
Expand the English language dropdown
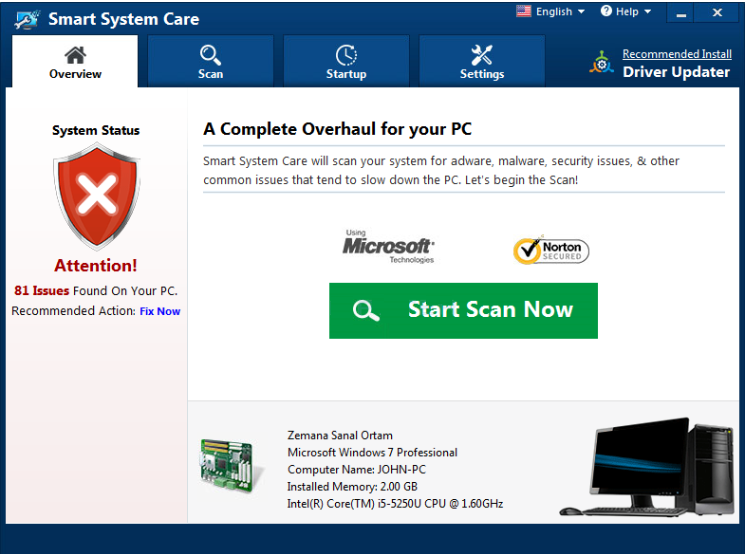point(560,11)
